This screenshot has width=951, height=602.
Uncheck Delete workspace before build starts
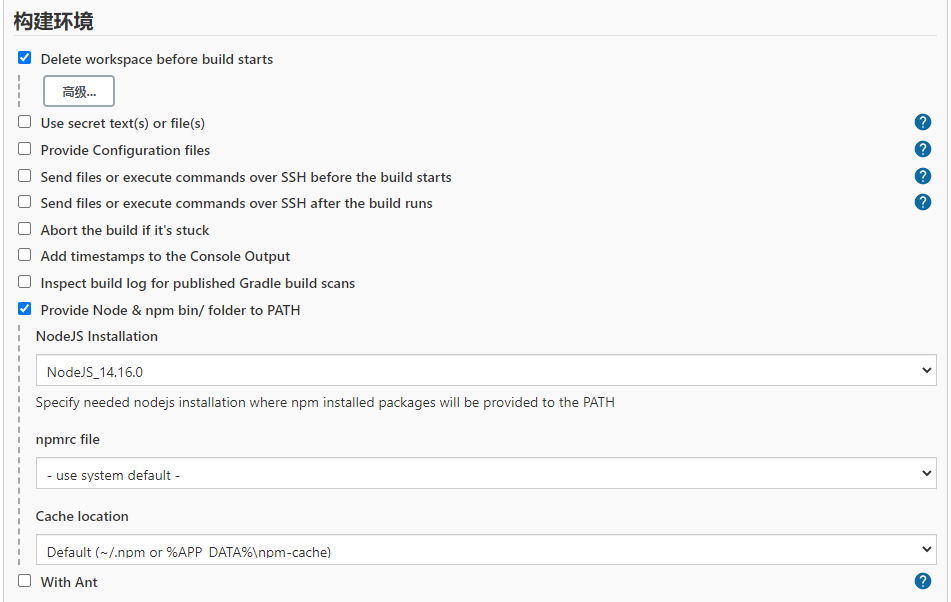click(x=25, y=58)
